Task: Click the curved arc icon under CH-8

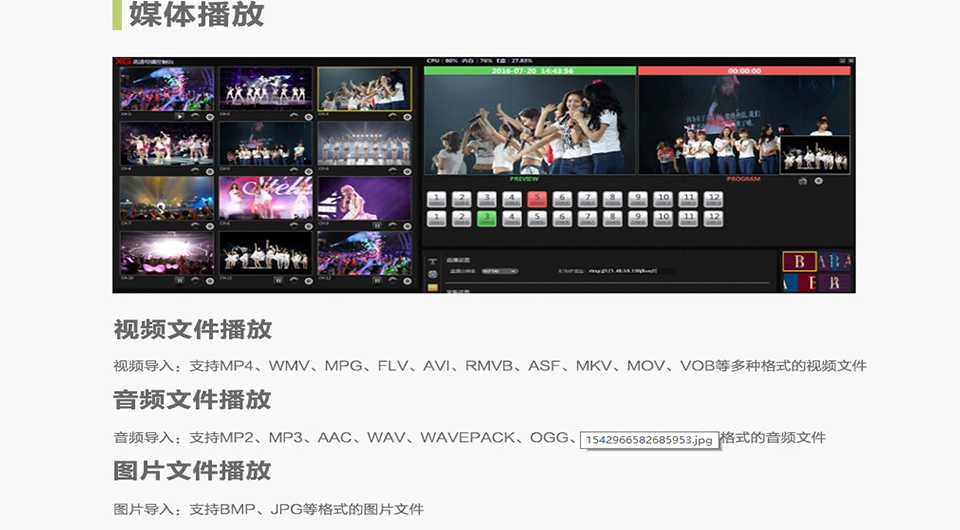Action: coord(293,226)
